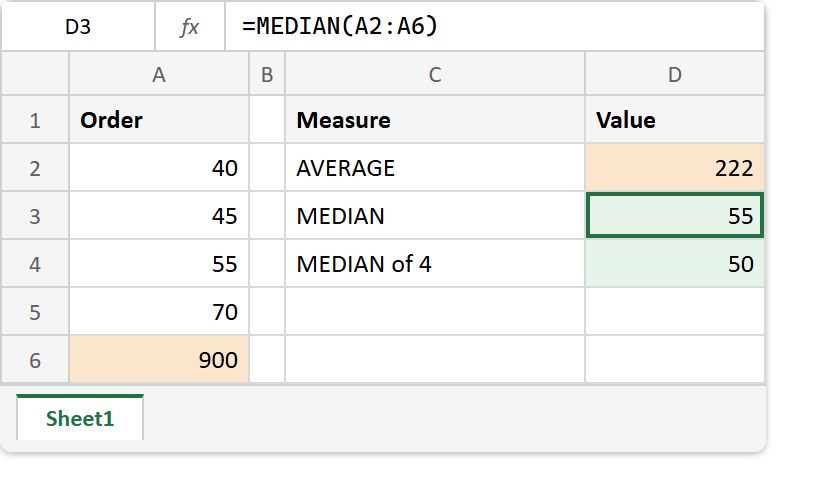
Task: Click the MEDIAN label cell in row 3
Action: (x=435, y=215)
